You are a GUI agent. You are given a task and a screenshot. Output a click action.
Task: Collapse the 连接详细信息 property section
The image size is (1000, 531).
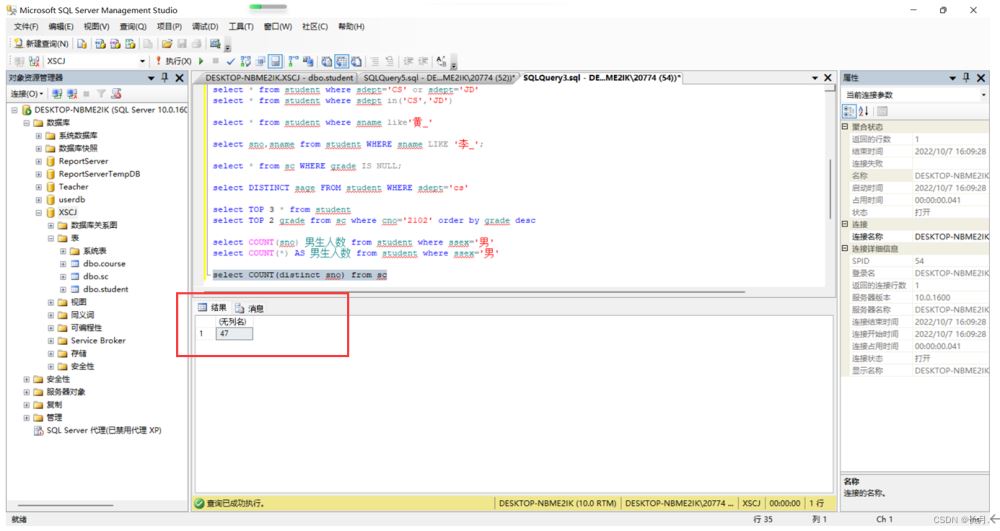845,248
